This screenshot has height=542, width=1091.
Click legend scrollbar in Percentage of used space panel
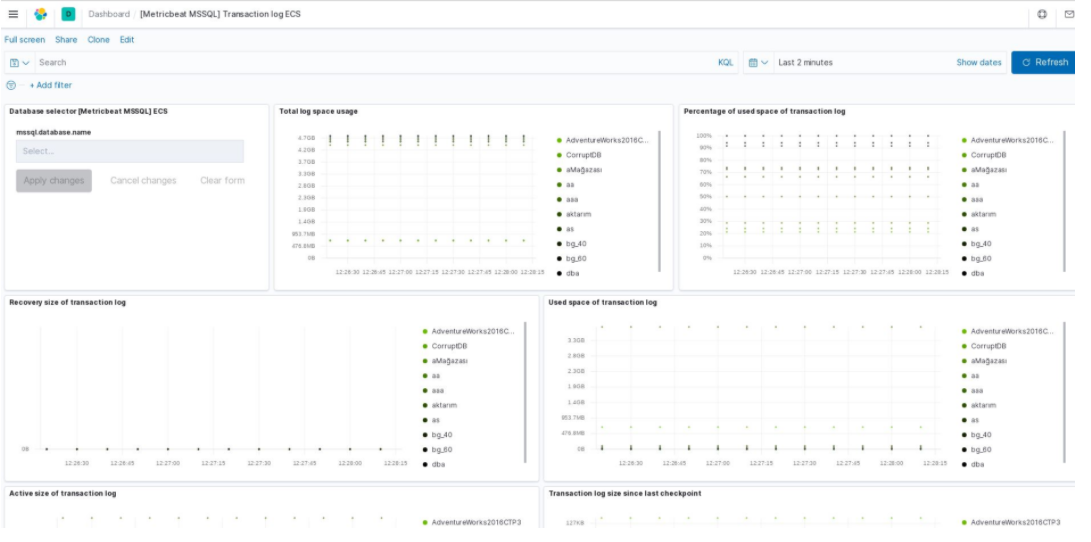[1064, 202]
